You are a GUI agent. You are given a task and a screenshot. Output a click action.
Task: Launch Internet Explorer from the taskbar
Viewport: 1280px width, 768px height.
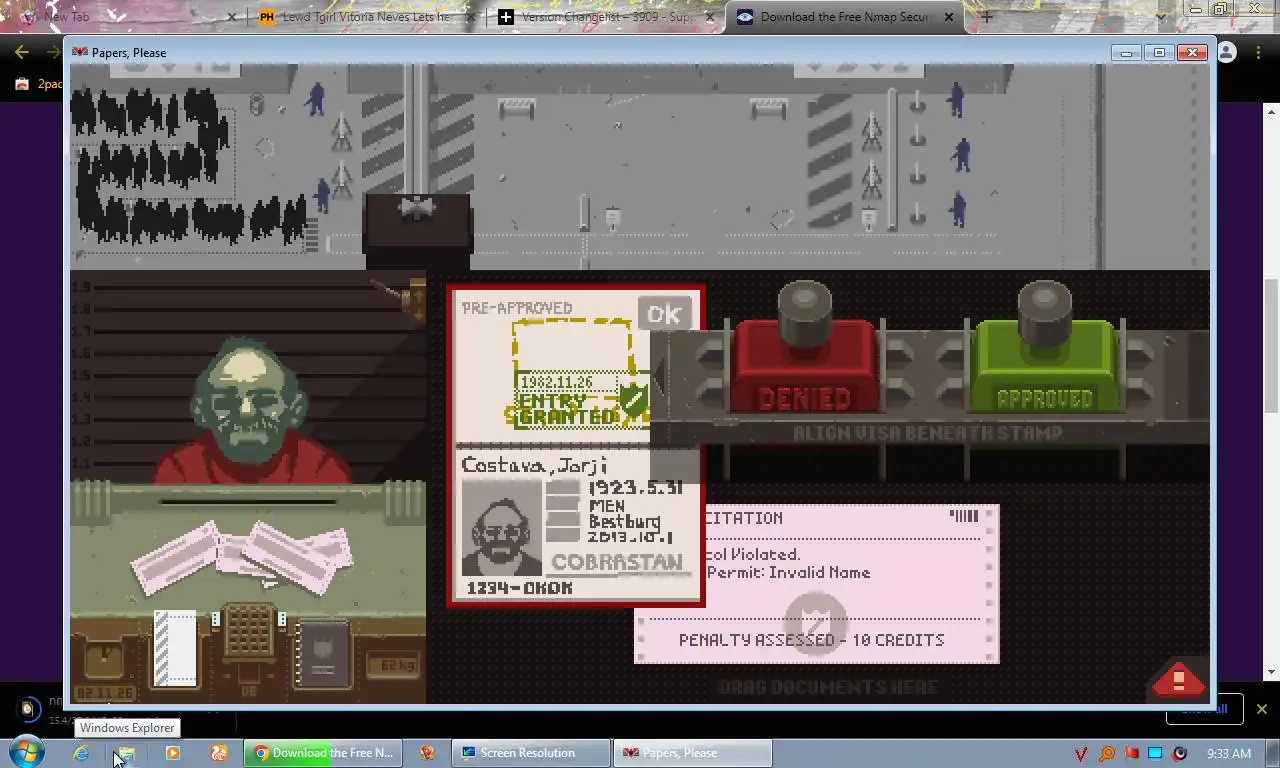[x=81, y=753]
